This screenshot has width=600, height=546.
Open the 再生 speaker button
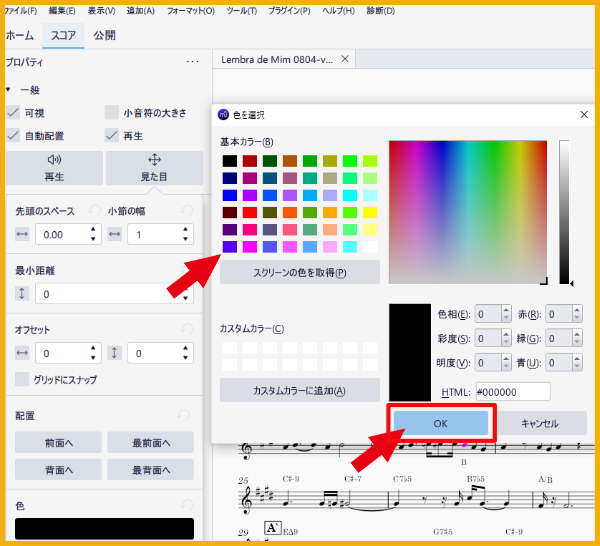(x=54, y=168)
